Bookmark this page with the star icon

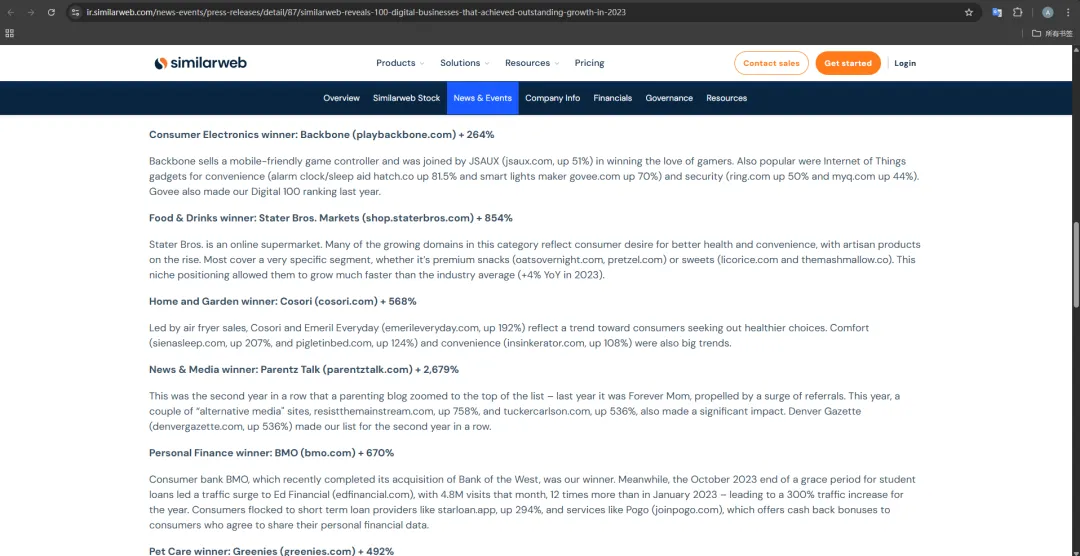(x=968, y=12)
